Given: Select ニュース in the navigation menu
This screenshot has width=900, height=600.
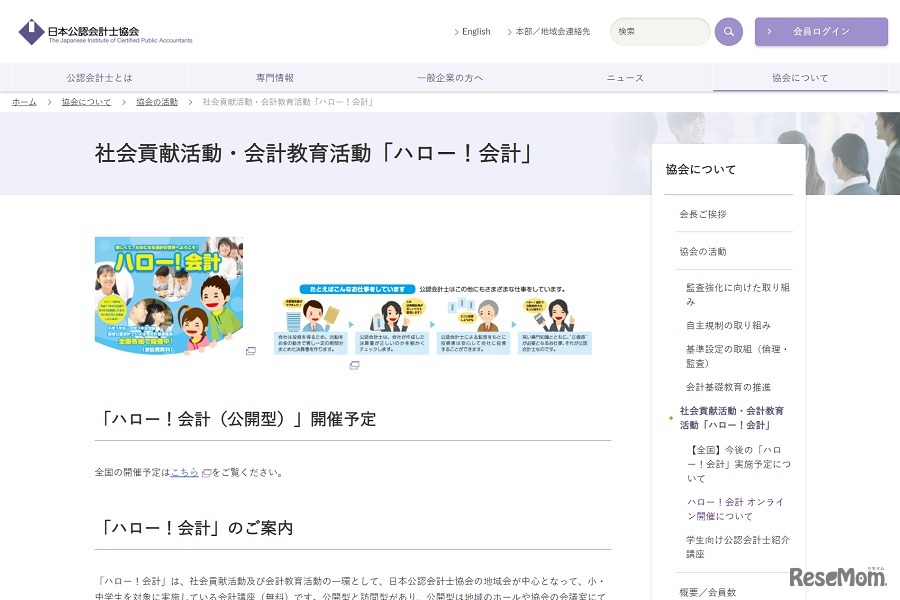Looking at the screenshot, I should click(x=624, y=77).
